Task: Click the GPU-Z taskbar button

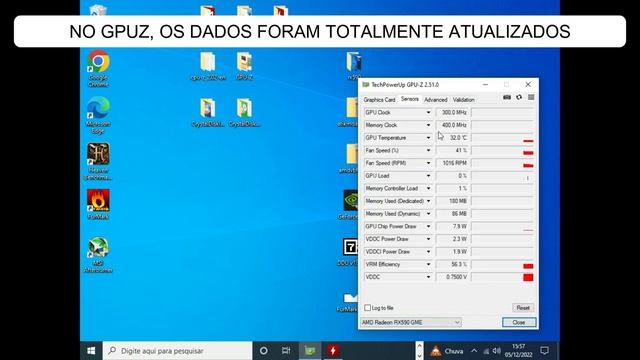Action: point(310,351)
